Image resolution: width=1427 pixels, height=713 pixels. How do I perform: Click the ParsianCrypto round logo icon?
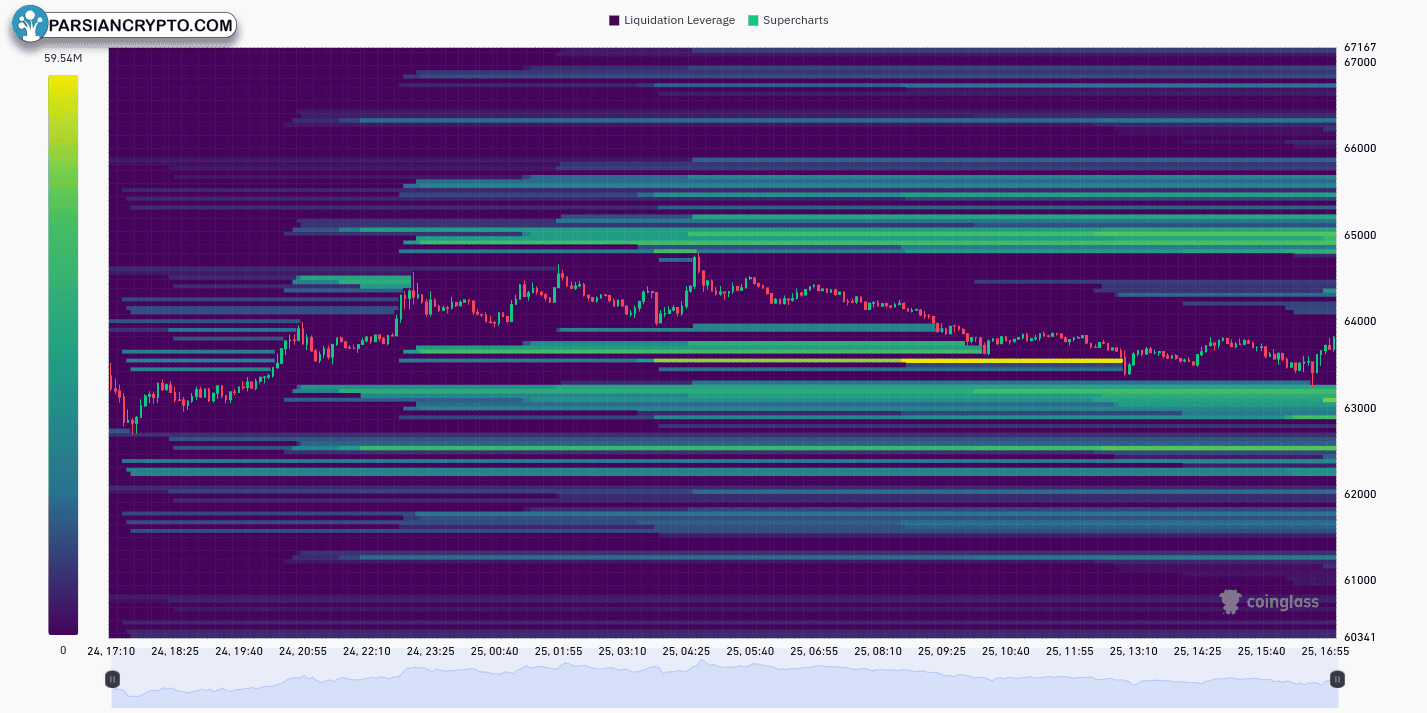[x=31, y=25]
